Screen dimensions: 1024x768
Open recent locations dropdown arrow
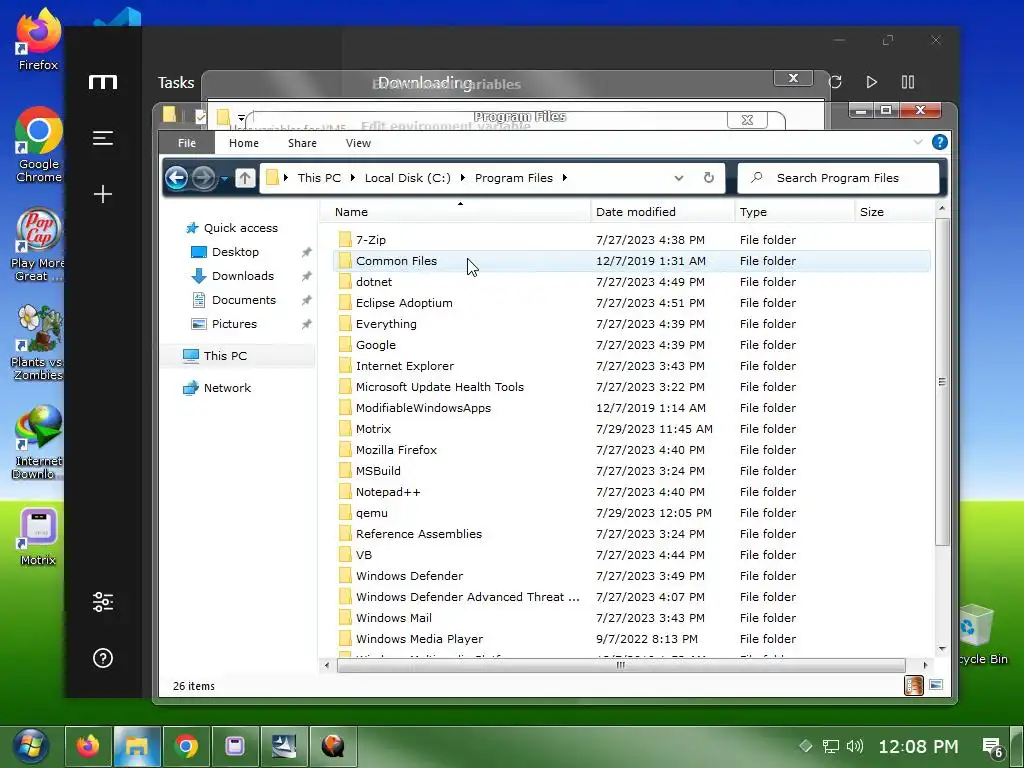click(x=224, y=178)
